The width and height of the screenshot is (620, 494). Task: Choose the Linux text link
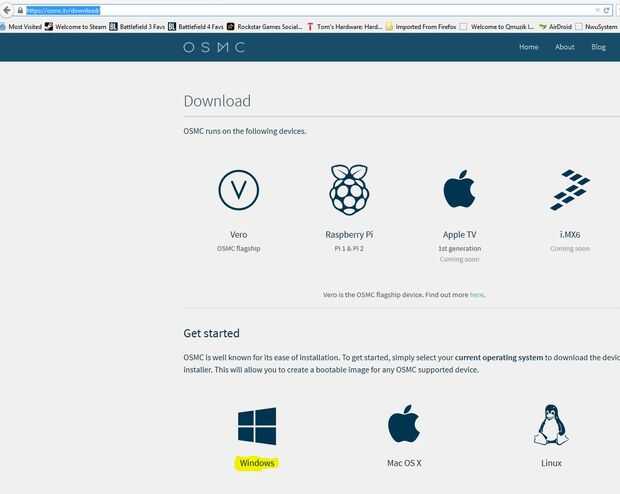(x=551, y=463)
